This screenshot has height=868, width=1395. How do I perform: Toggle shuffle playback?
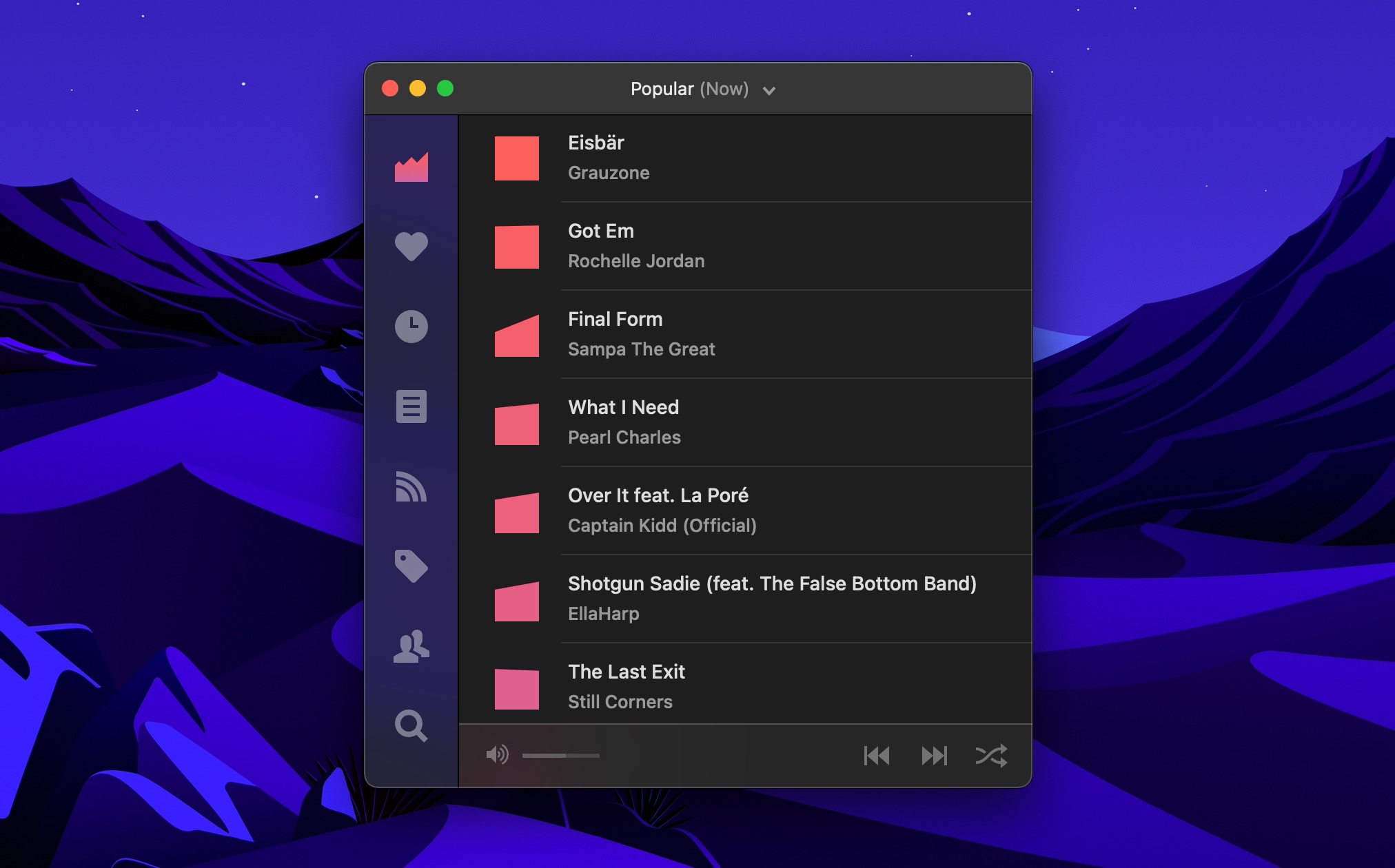click(x=991, y=756)
